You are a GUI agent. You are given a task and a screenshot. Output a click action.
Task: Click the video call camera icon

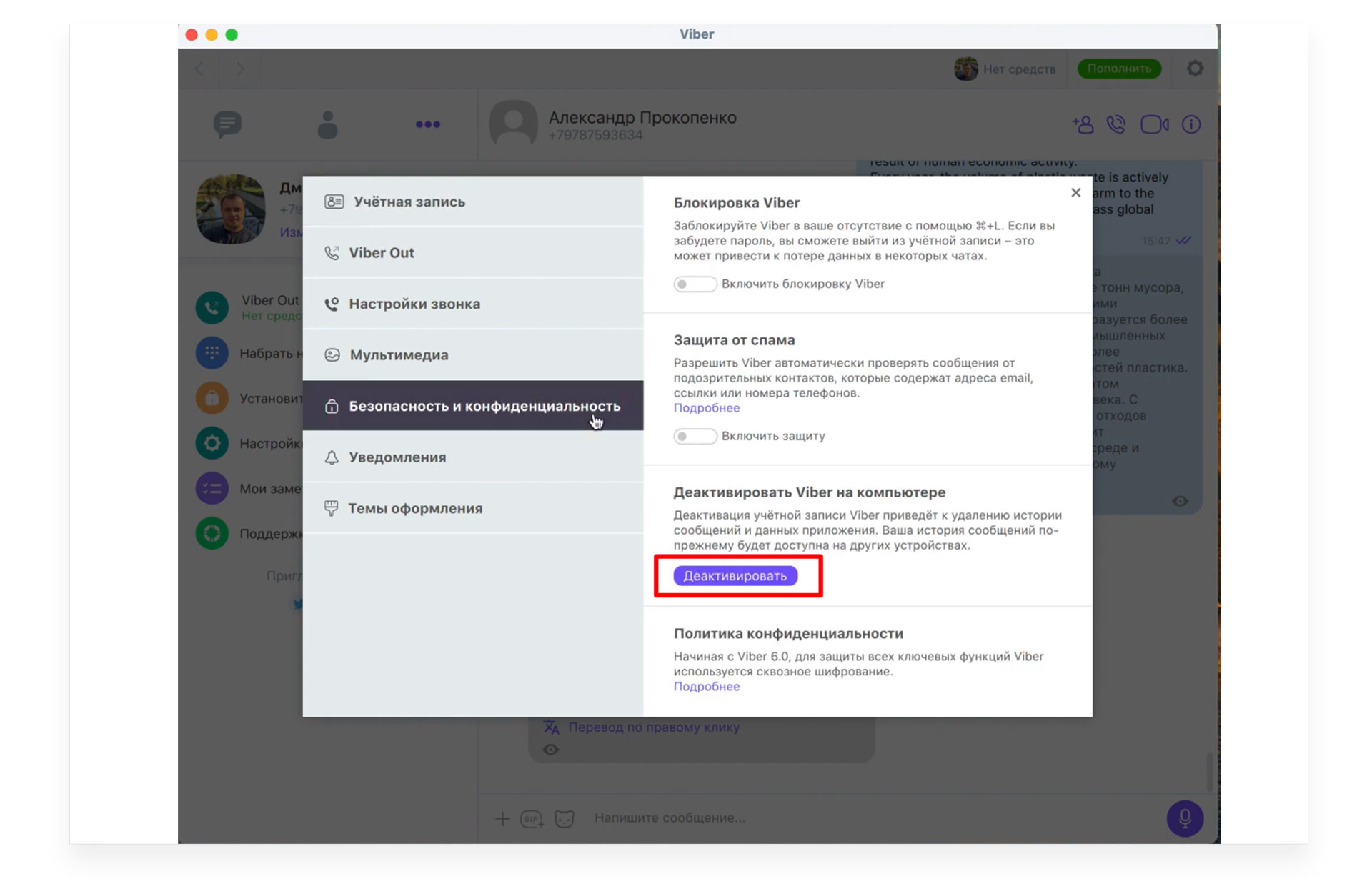click(1153, 125)
